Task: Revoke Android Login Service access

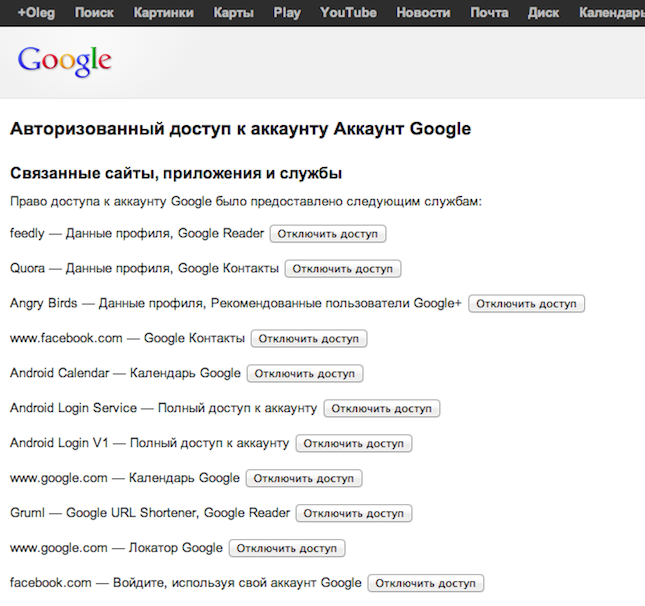Action: [382, 409]
